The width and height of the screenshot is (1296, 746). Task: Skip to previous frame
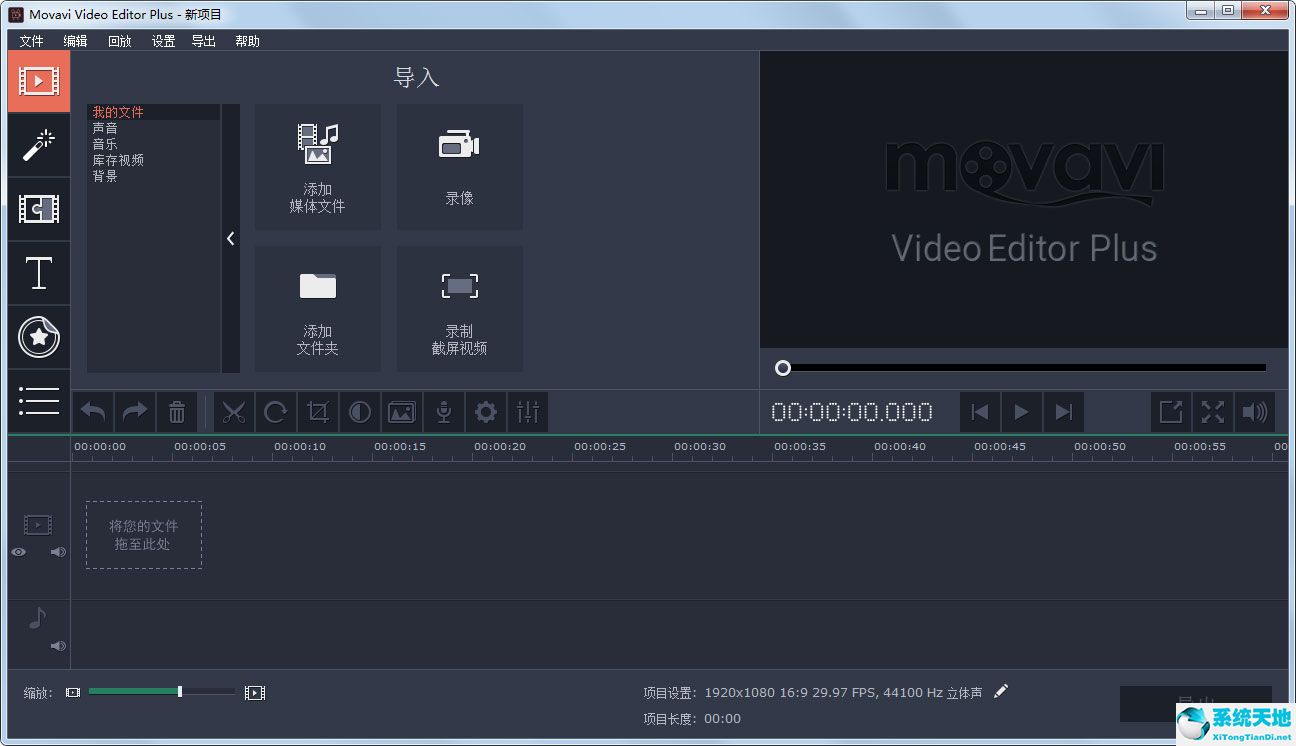point(980,412)
